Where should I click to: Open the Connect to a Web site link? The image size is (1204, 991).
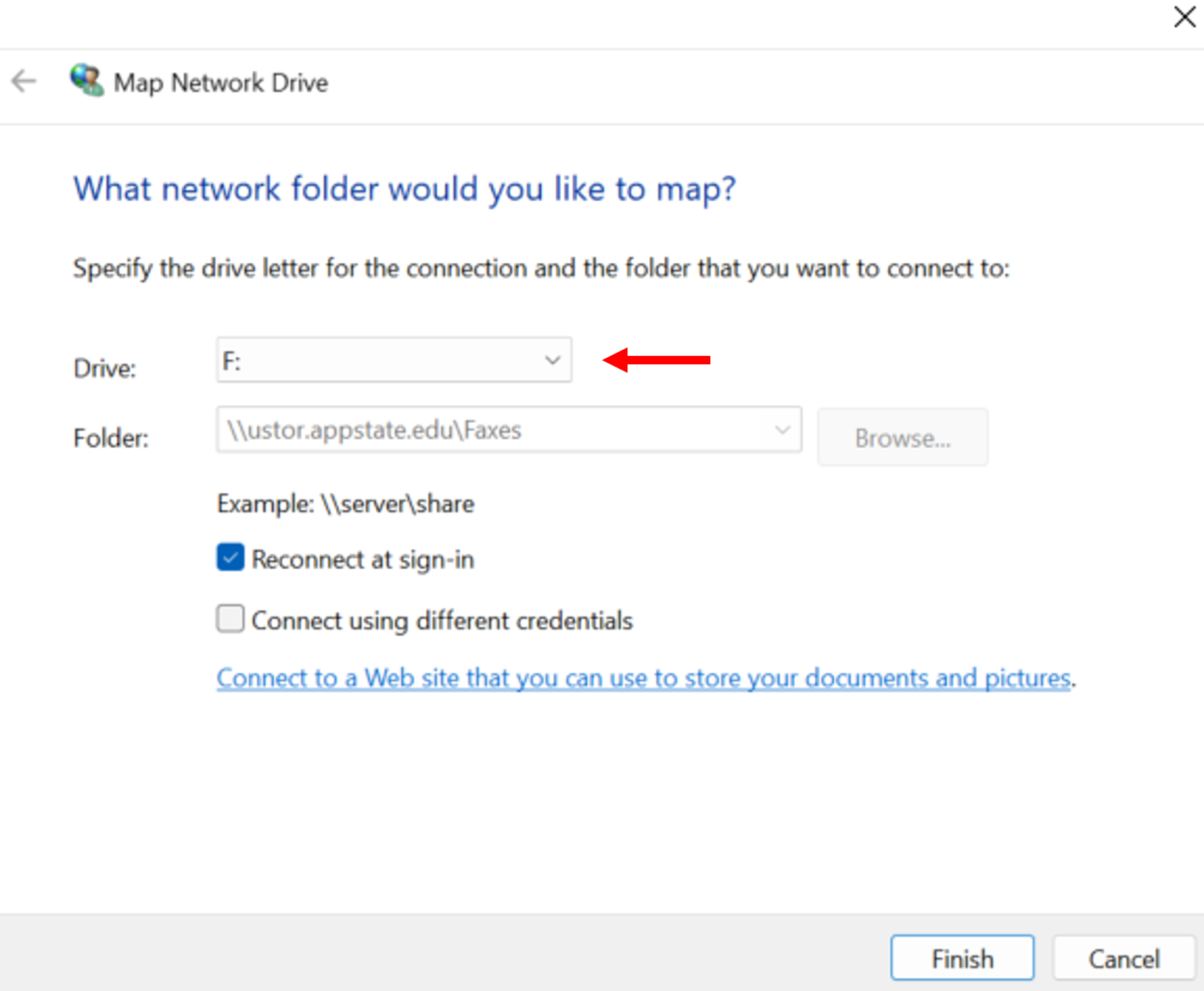point(643,678)
